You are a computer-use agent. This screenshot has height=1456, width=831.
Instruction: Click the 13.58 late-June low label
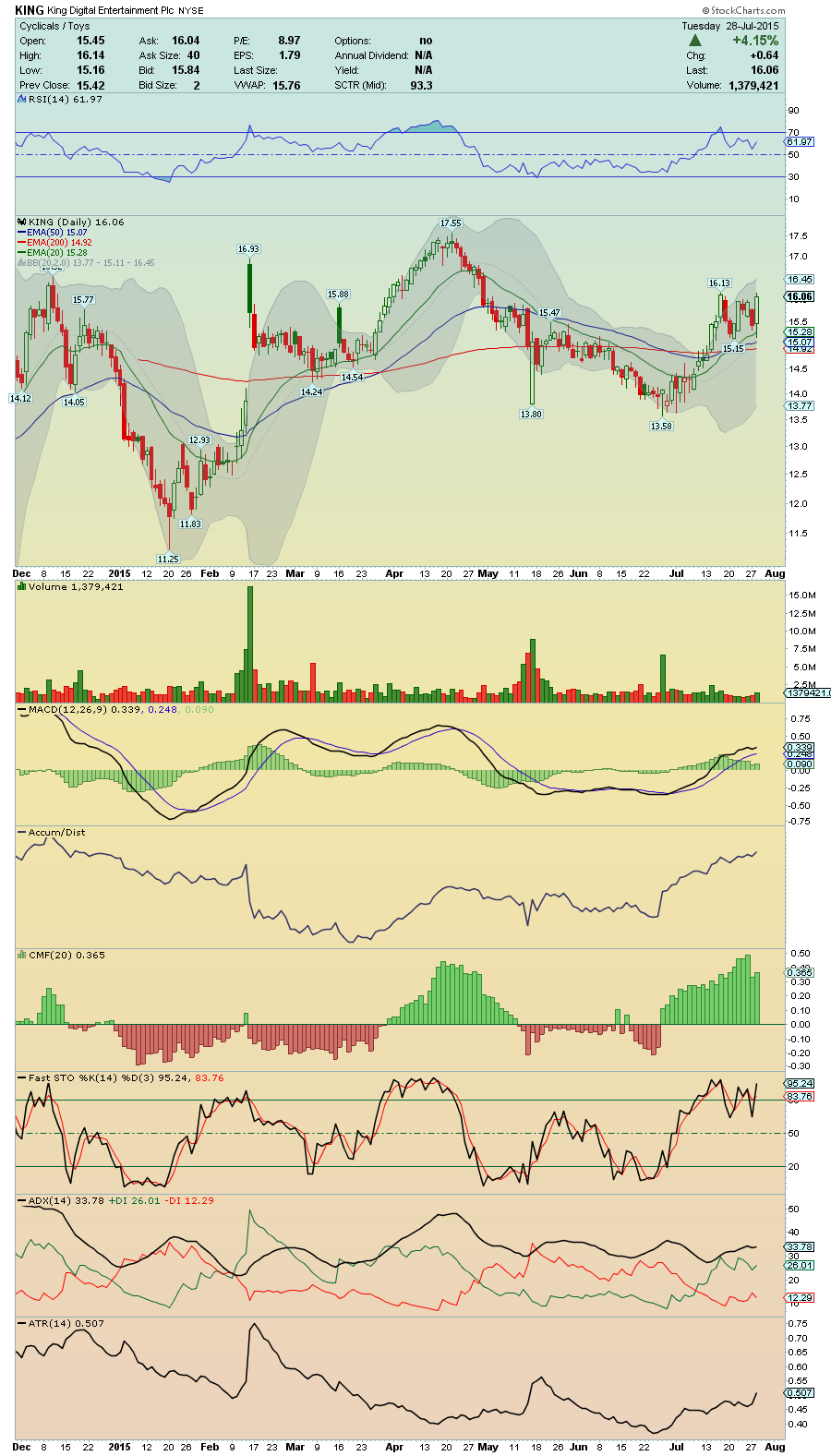coord(661,427)
